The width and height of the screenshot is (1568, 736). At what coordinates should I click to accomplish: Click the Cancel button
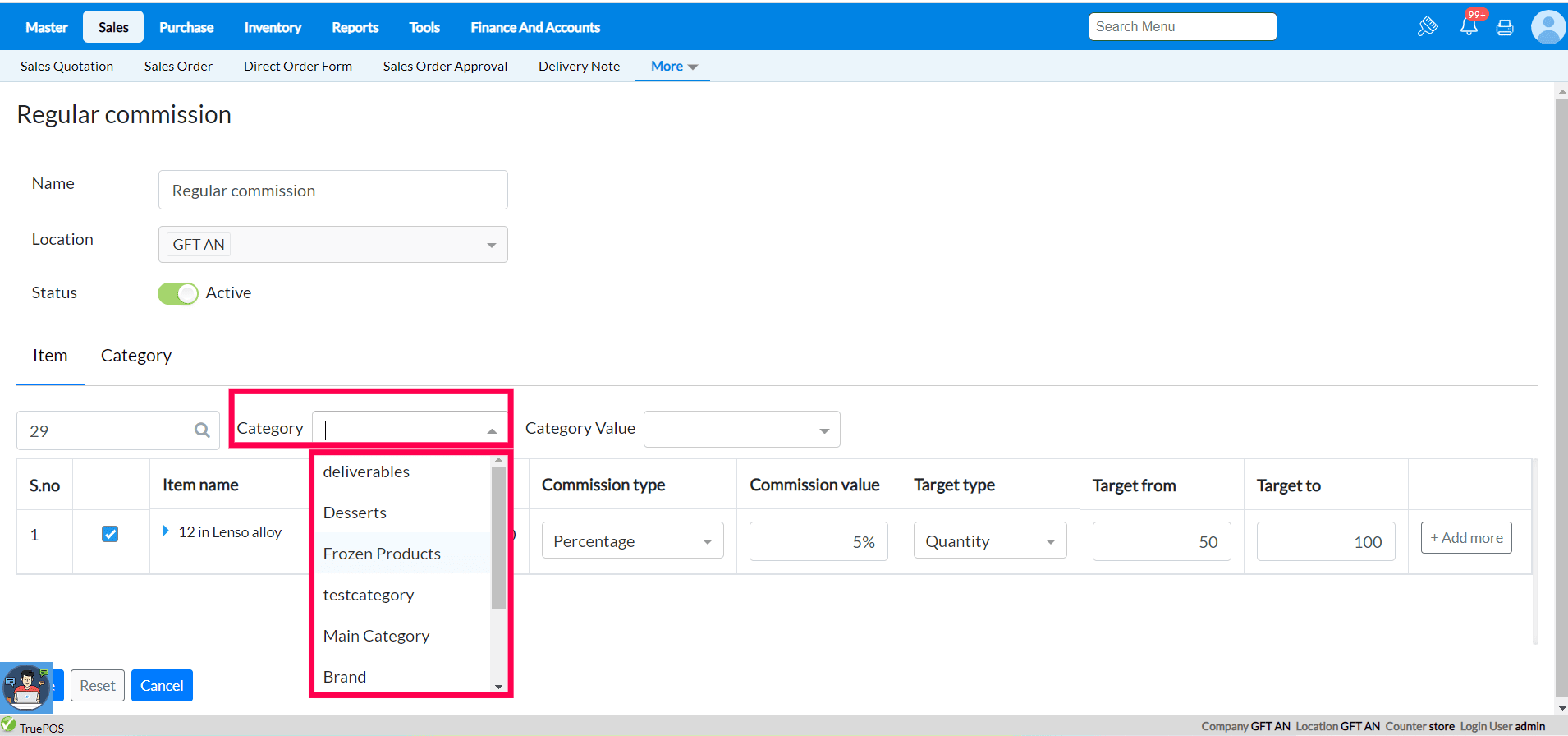162,686
